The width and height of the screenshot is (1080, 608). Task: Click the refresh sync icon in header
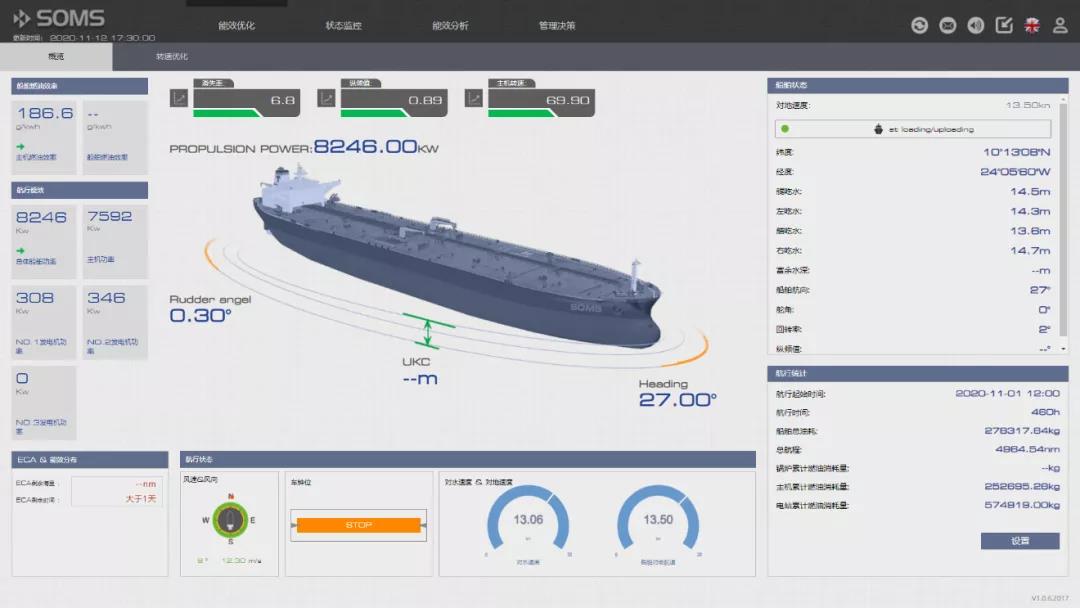pos(919,25)
